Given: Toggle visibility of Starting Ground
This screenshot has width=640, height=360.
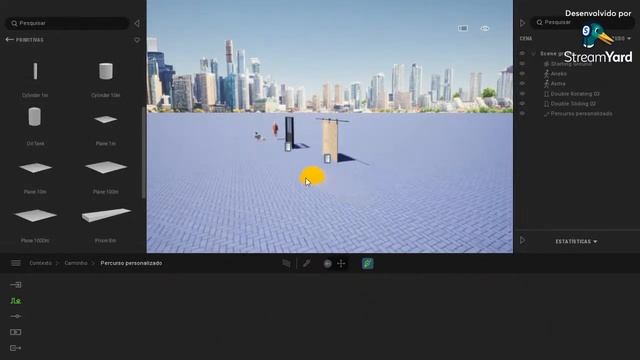Looking at the screenshot, I should click(x=522, y=64).
